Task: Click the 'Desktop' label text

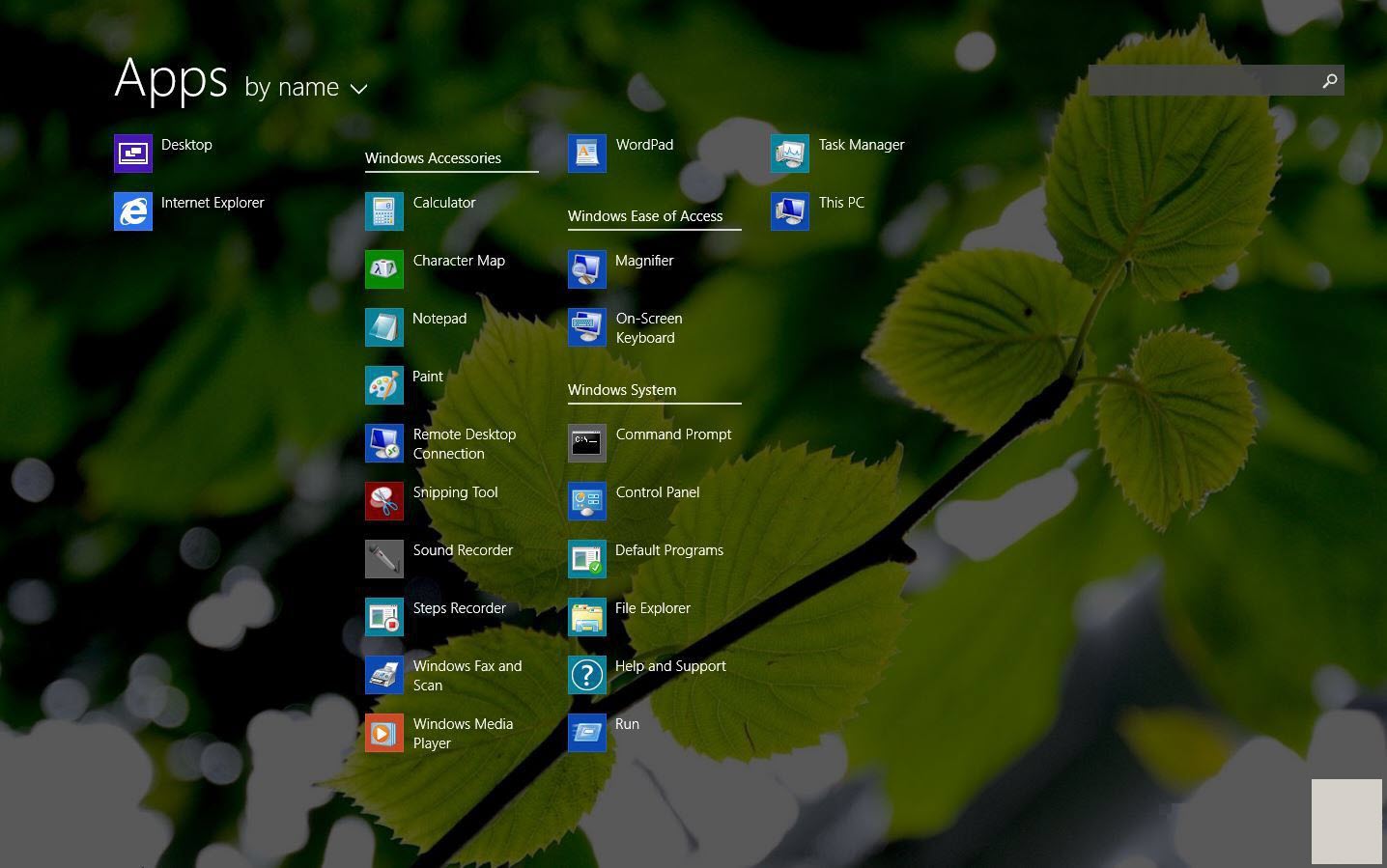Action: coord(186,145)
